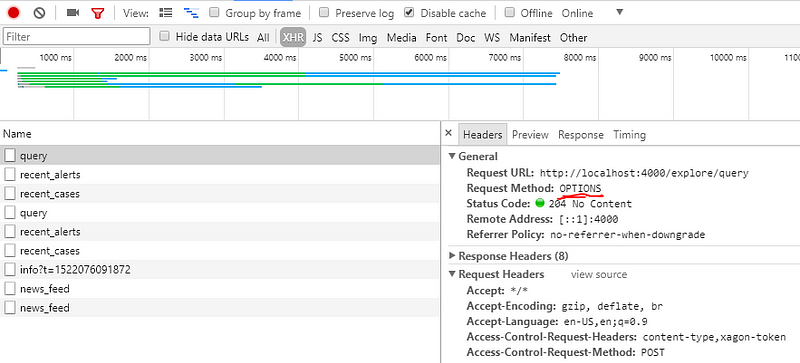800x363 pixels.
Task: Stop recording network log with red button
Action: pos(14,13)
